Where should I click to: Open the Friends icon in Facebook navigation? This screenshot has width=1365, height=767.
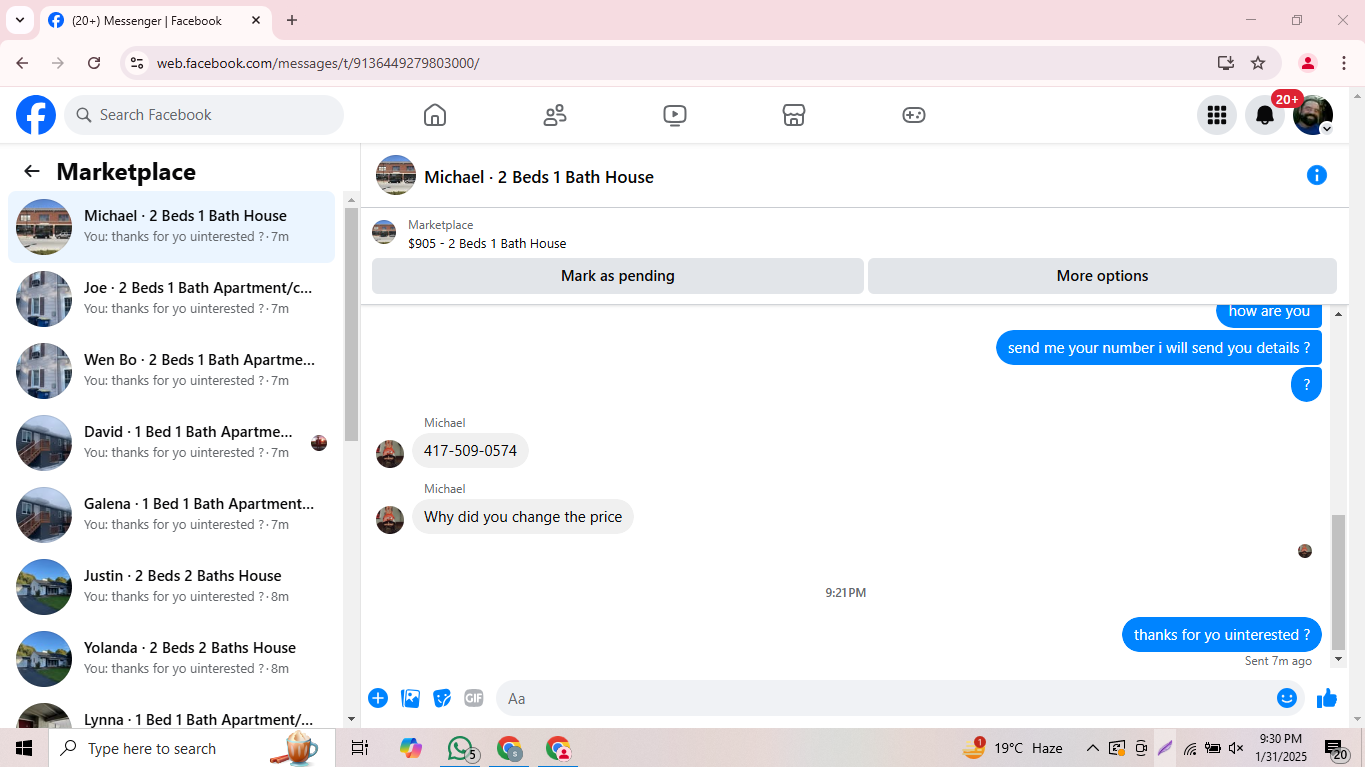(x=554, y=115)
